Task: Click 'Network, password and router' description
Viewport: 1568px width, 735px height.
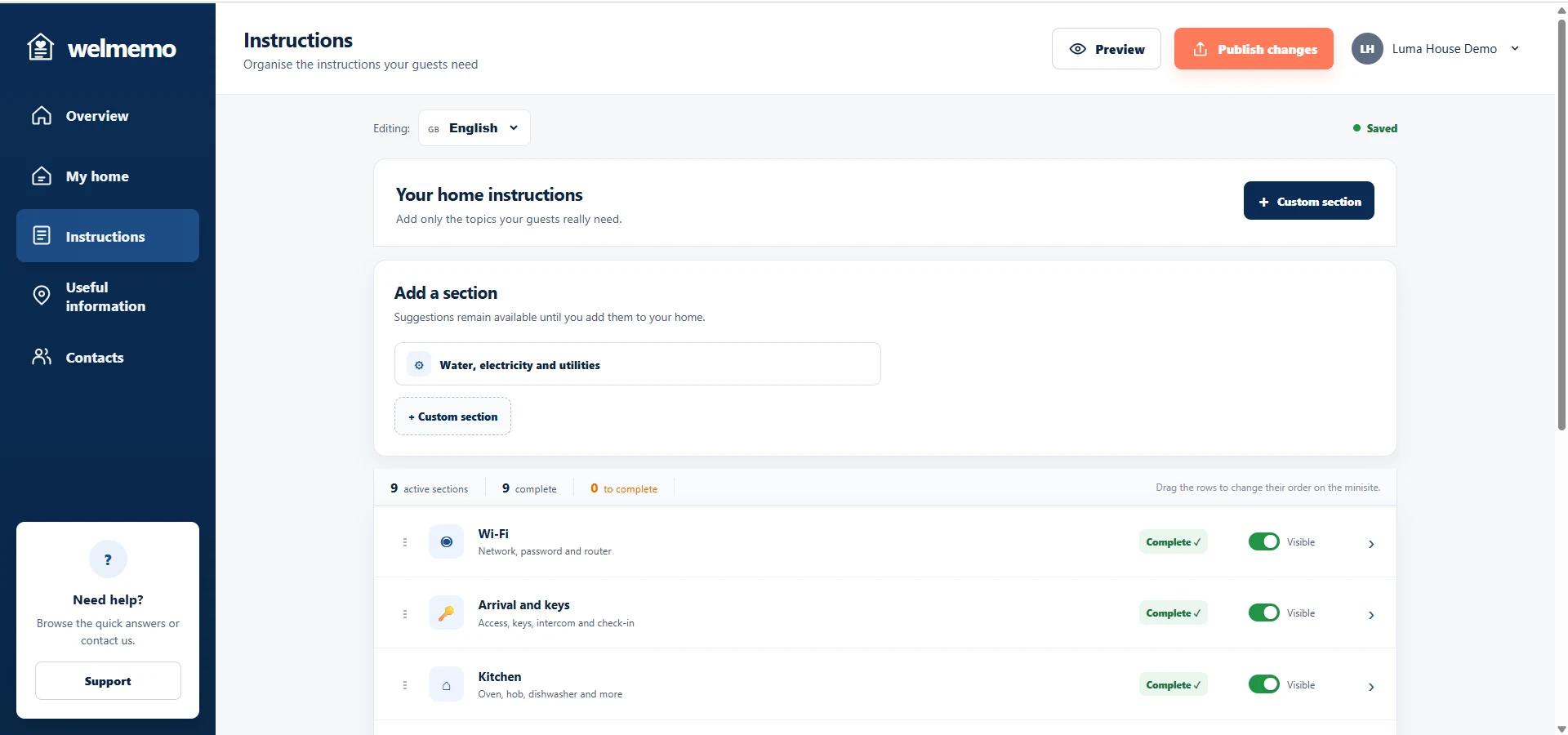Action: (545, 551)
